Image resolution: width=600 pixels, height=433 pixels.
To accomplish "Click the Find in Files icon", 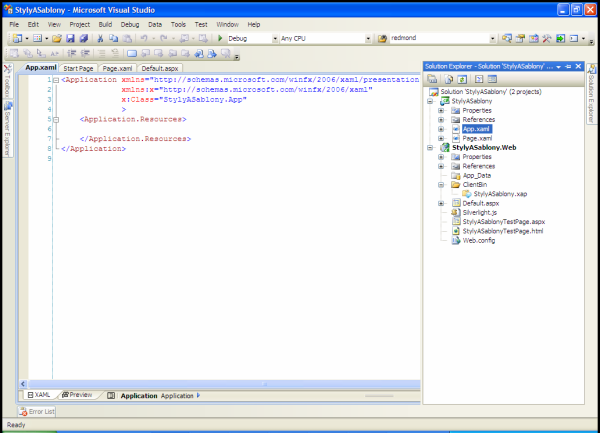I will click(382, 38).
